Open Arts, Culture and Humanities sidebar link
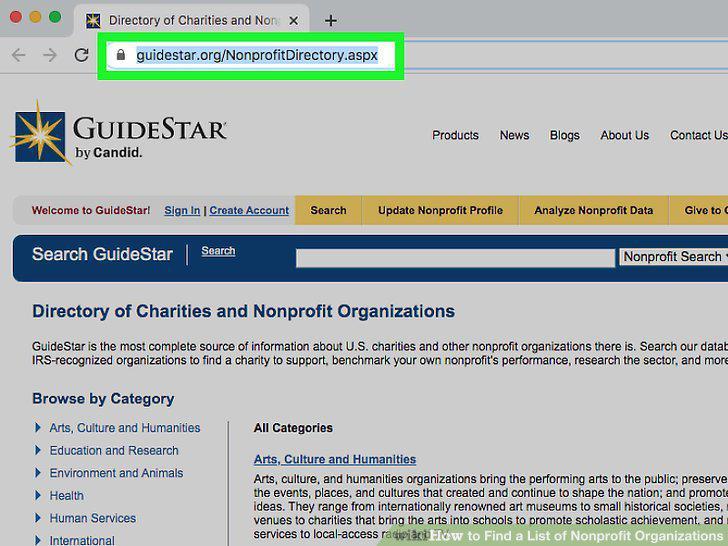The width and height of the screenshot is (728, 546). [125, 428]
